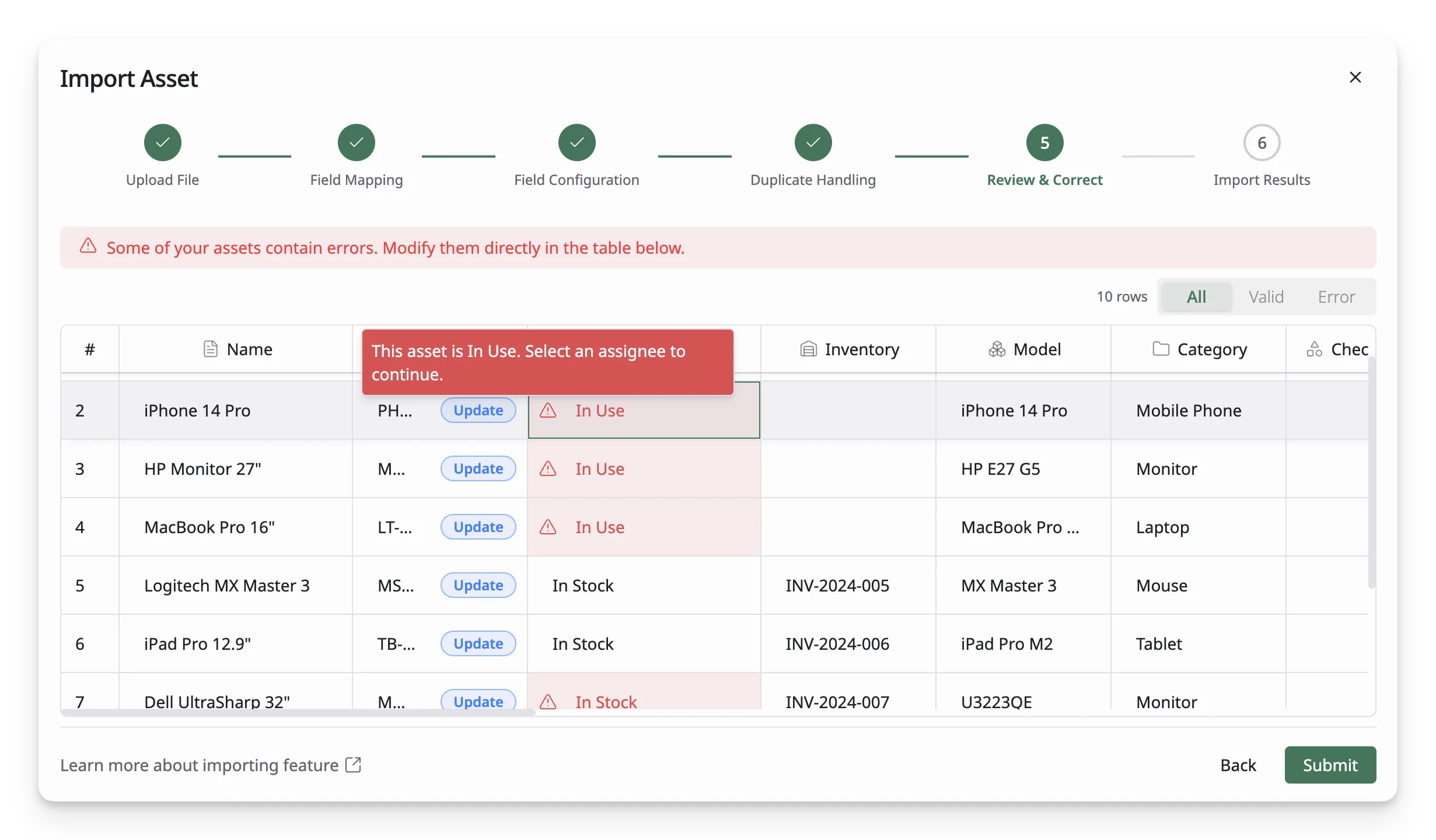Click the warning icon in Dell UltraSharp row
1436x840 pixels.
(x=548, y=701)
